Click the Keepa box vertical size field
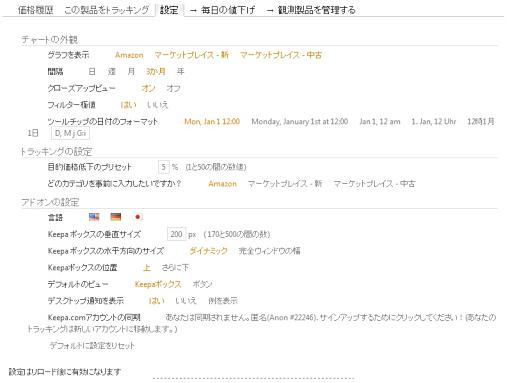 pos(176,234)
